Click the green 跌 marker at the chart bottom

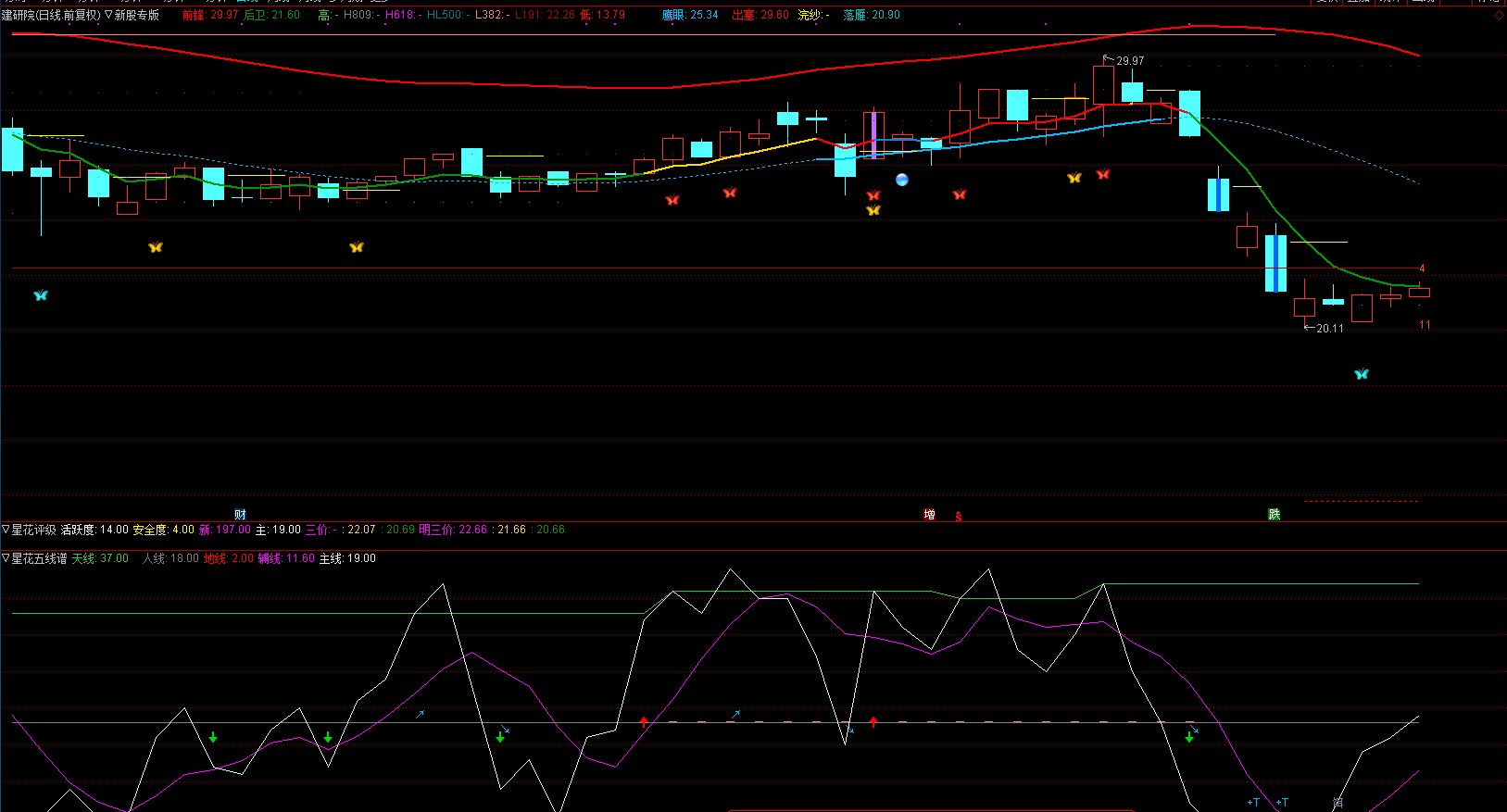(x=1275, y=515)
